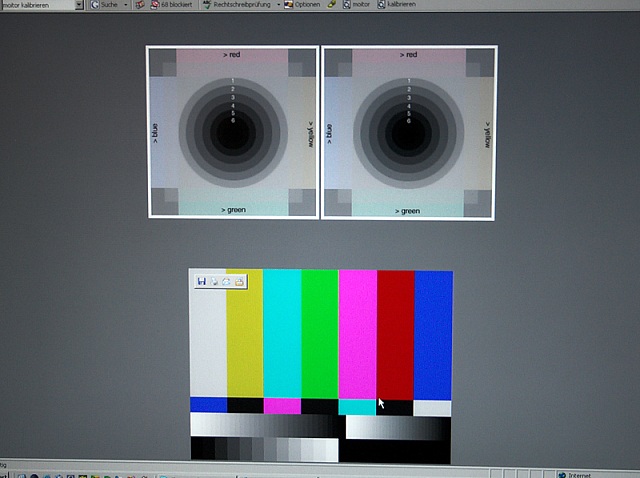Image resolution: width=640 pixels, height=478 pixels.
Task: Open the dropdown arrow beside Suche
Action: 125,5
